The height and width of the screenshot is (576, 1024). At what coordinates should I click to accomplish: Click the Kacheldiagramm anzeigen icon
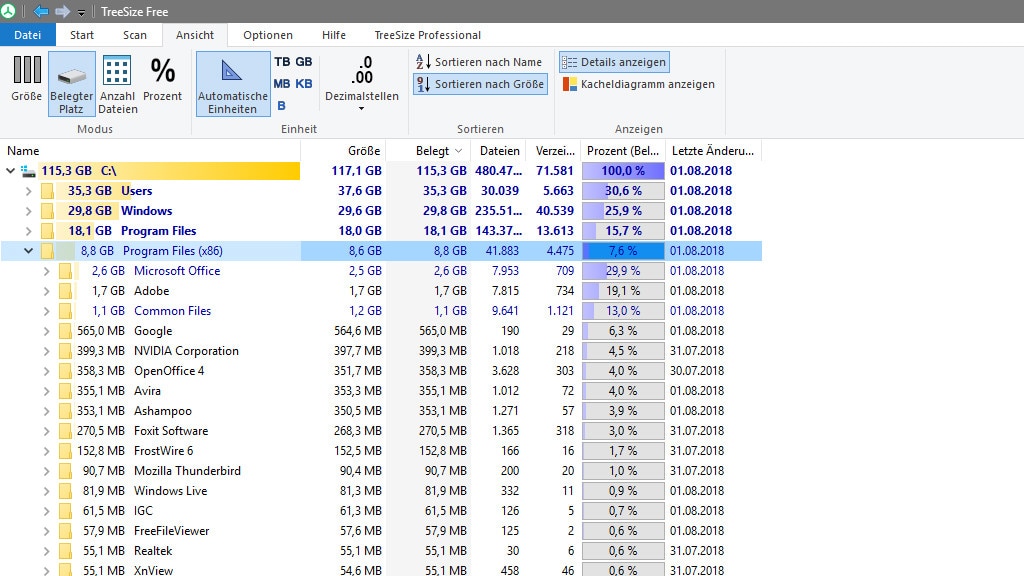tap(569, 85)
